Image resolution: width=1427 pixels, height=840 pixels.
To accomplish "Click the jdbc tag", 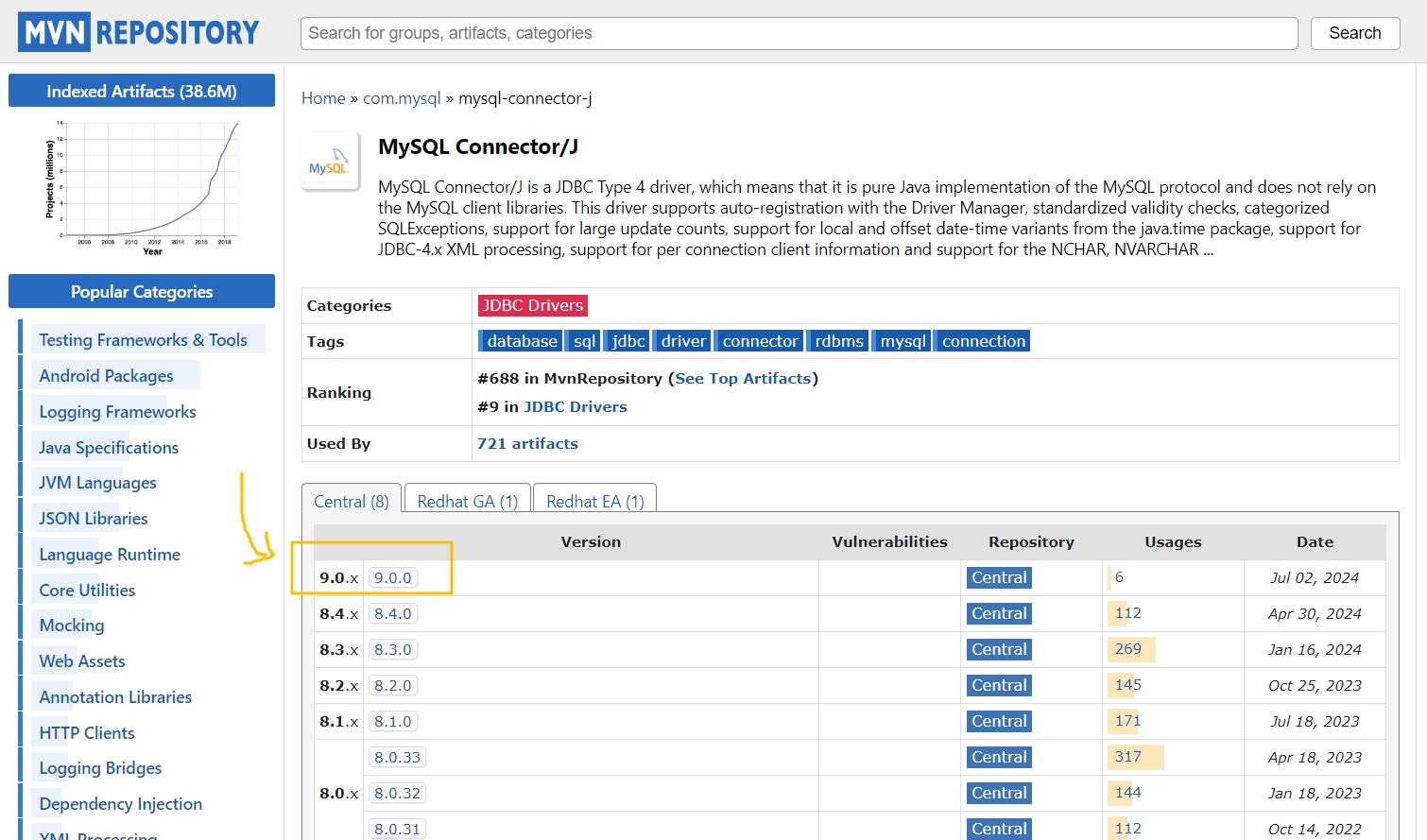I will [627, 341].
